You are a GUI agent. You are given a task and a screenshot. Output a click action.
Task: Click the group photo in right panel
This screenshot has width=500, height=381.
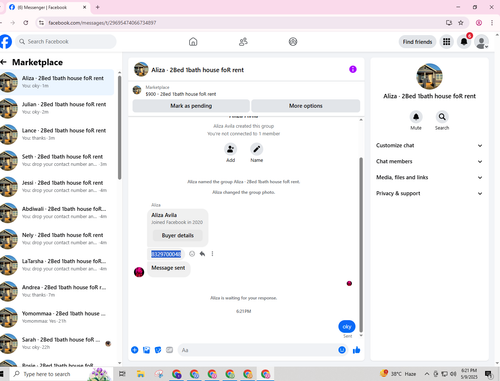click(429, 76)
